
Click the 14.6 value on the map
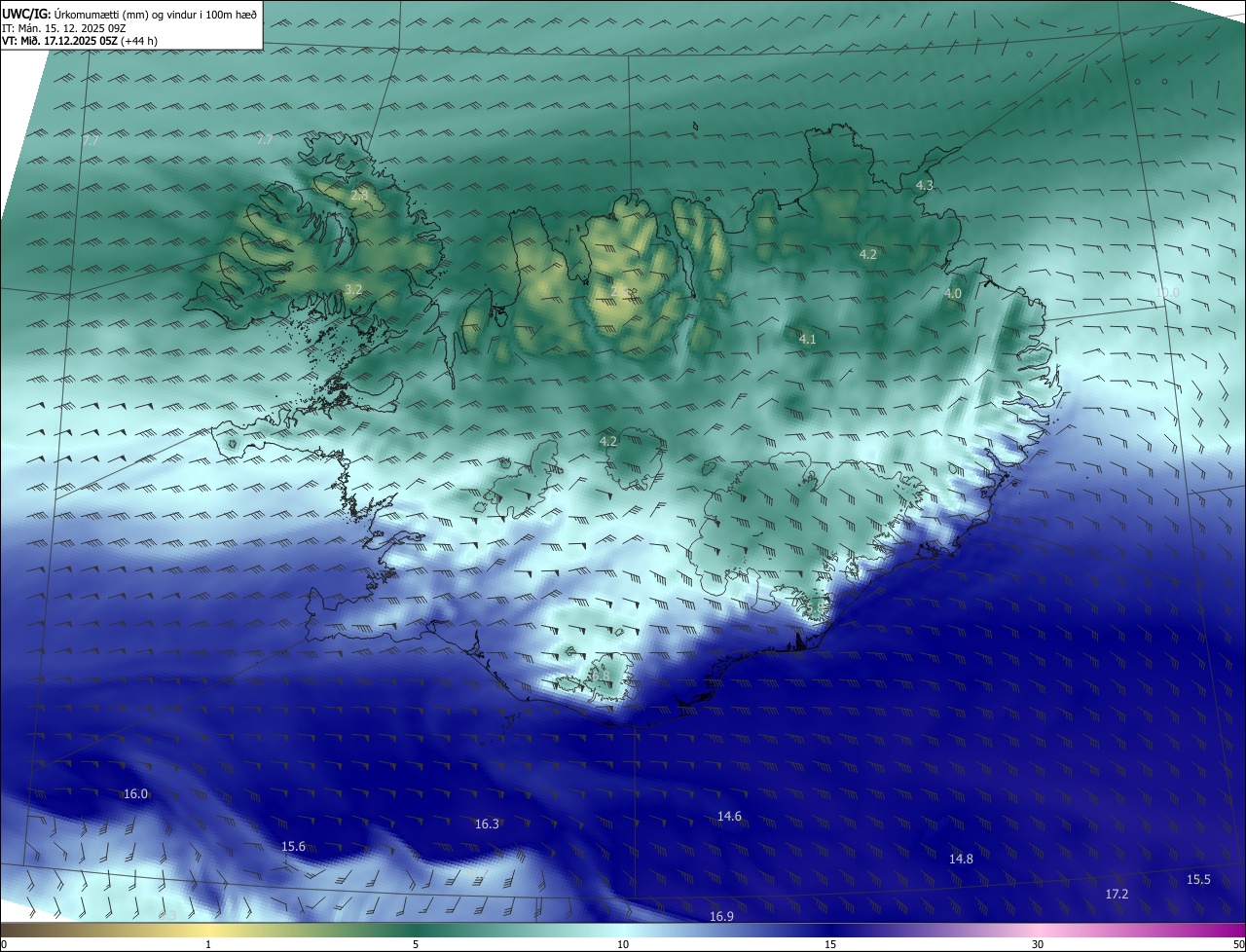coord(729,817)
